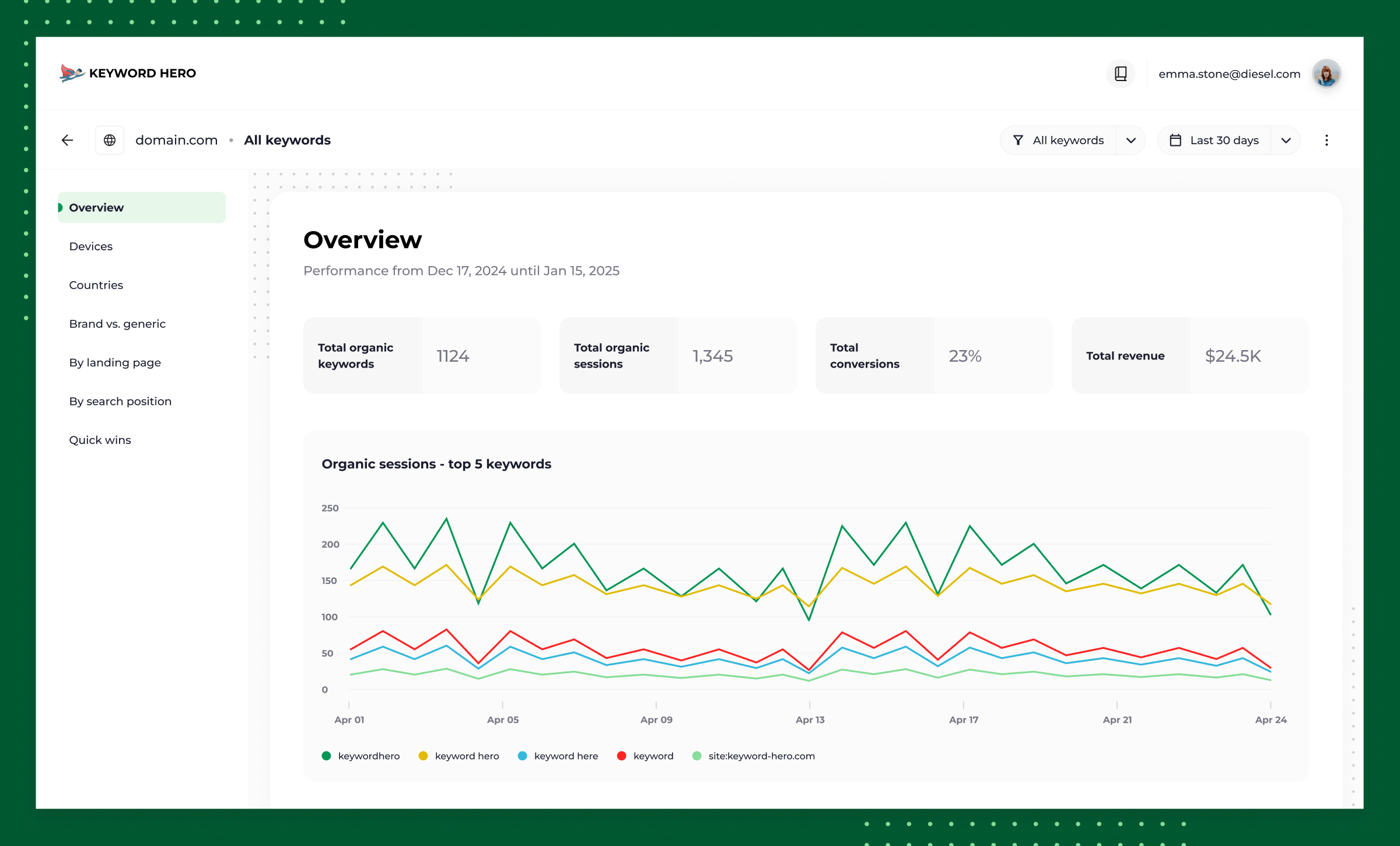Image resolution: width=1400 pixels, height=846 pixels.
Task: Go back with the left arrow
Action: tap(67, 140)
